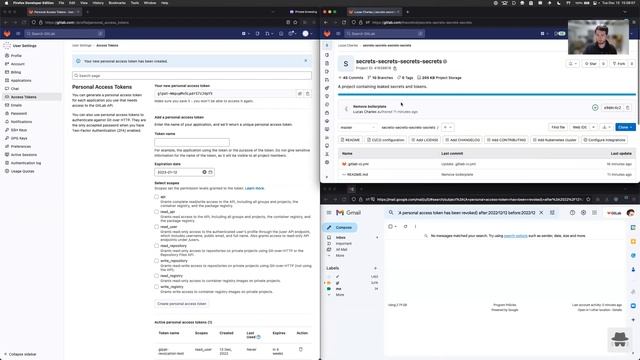Click Find file button
The height and width of the screenshot is (360, 640).
pyautogui.click(x=558, y=127)
